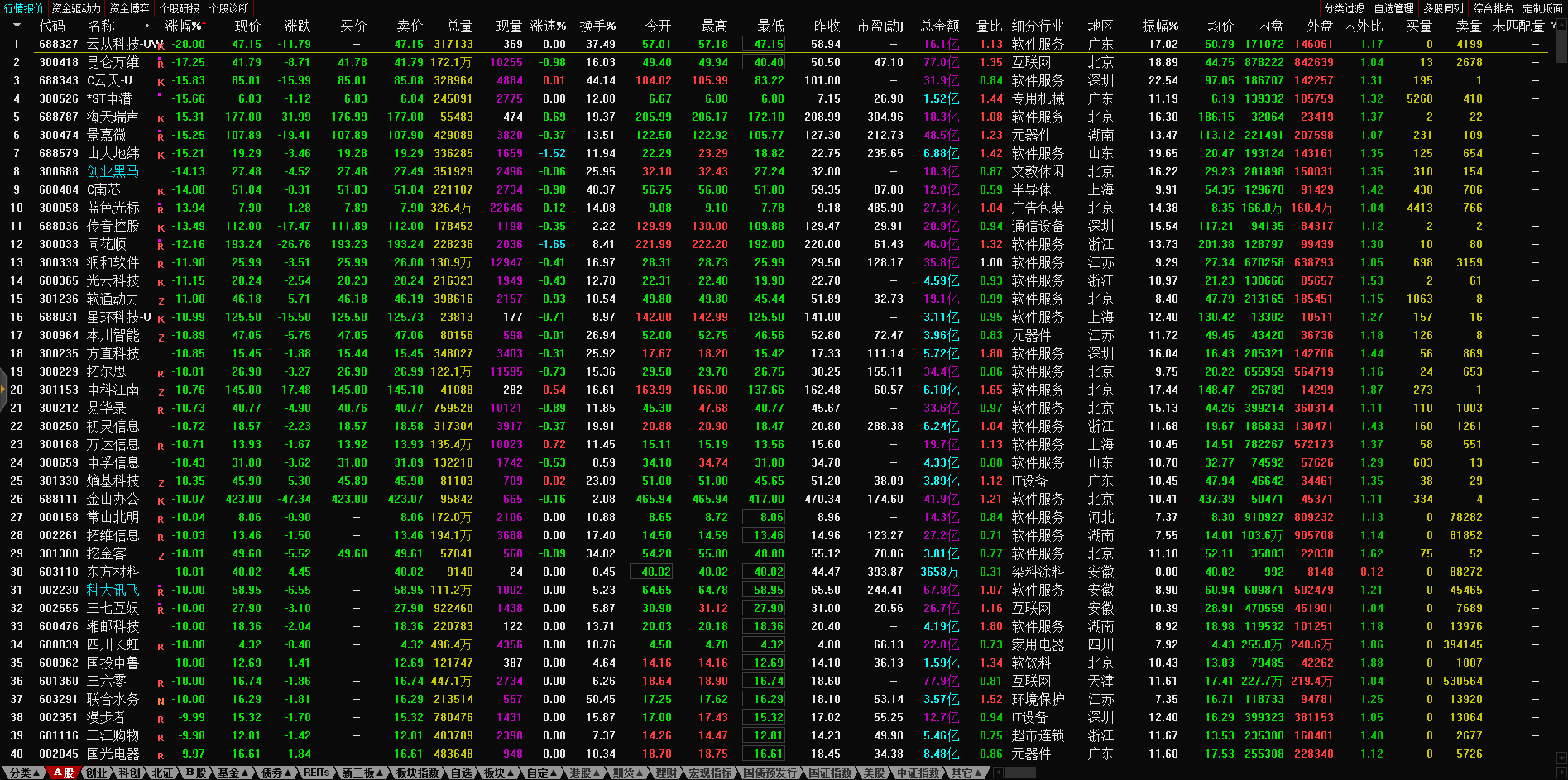Click the Z marker beside 软通动力

click(161, 300)
